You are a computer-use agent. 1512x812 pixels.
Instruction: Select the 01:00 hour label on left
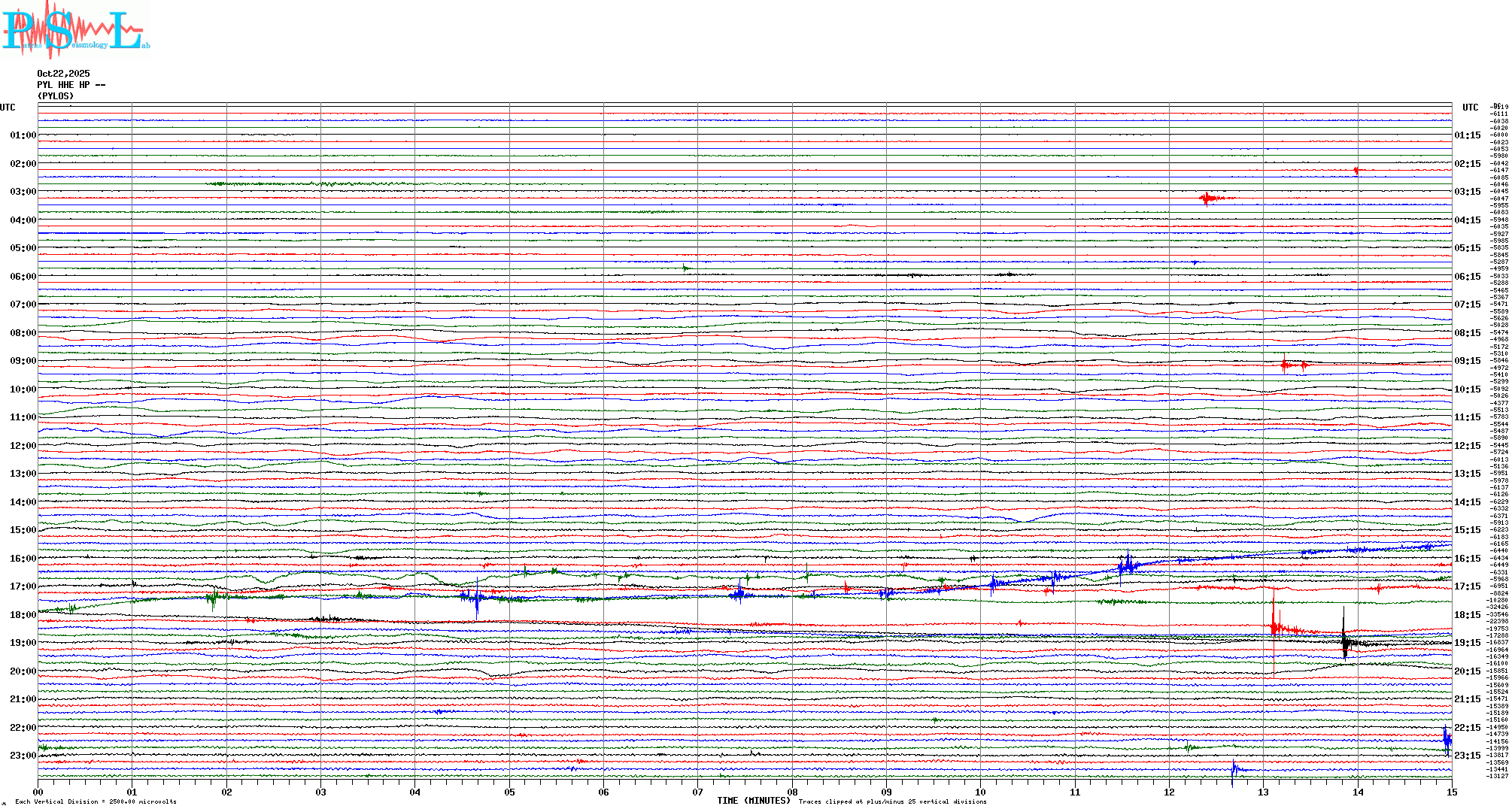pyautogui.click(x=23, y=135)
